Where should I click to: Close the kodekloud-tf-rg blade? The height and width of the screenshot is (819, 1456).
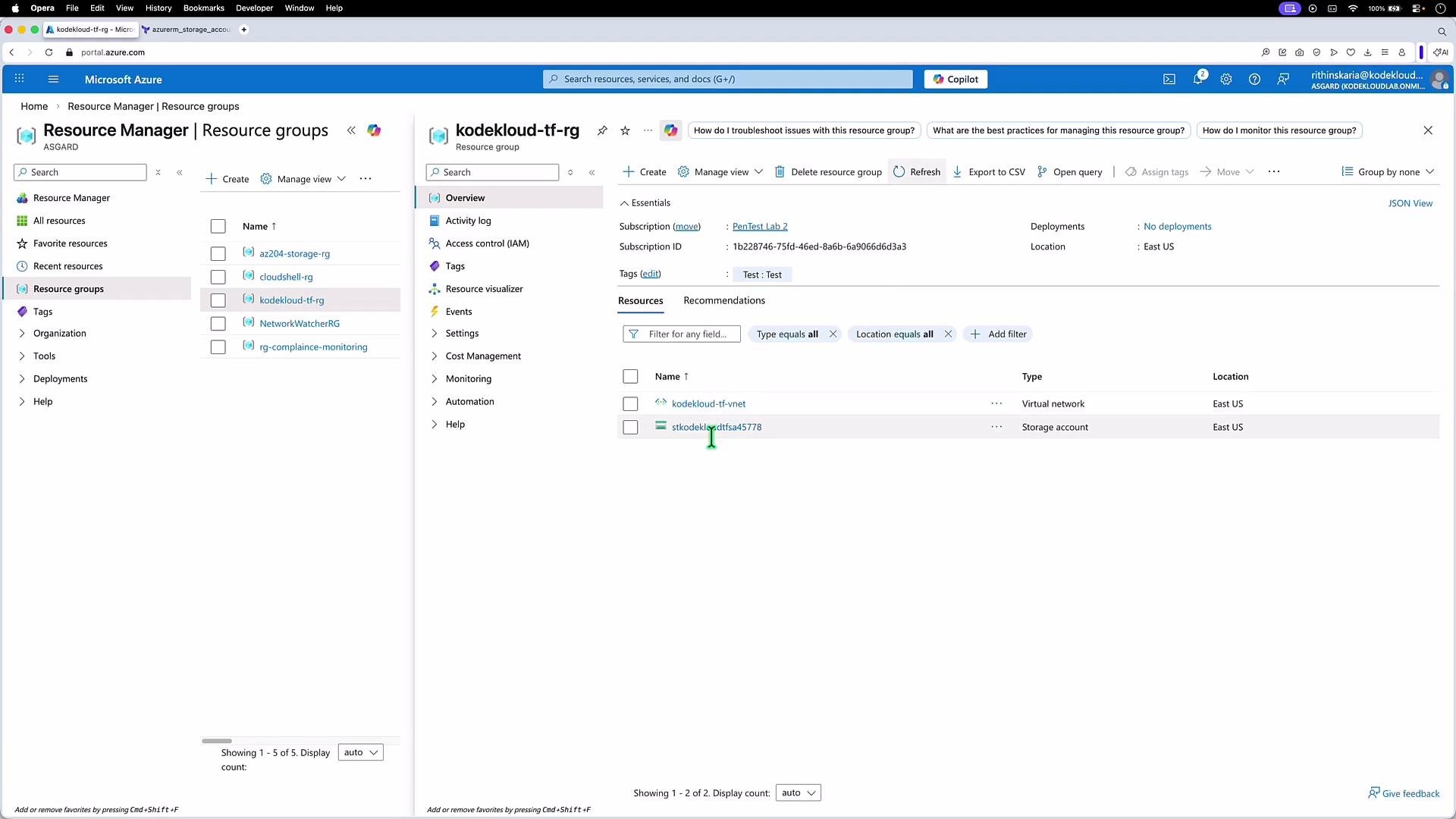pos(1428,130)
